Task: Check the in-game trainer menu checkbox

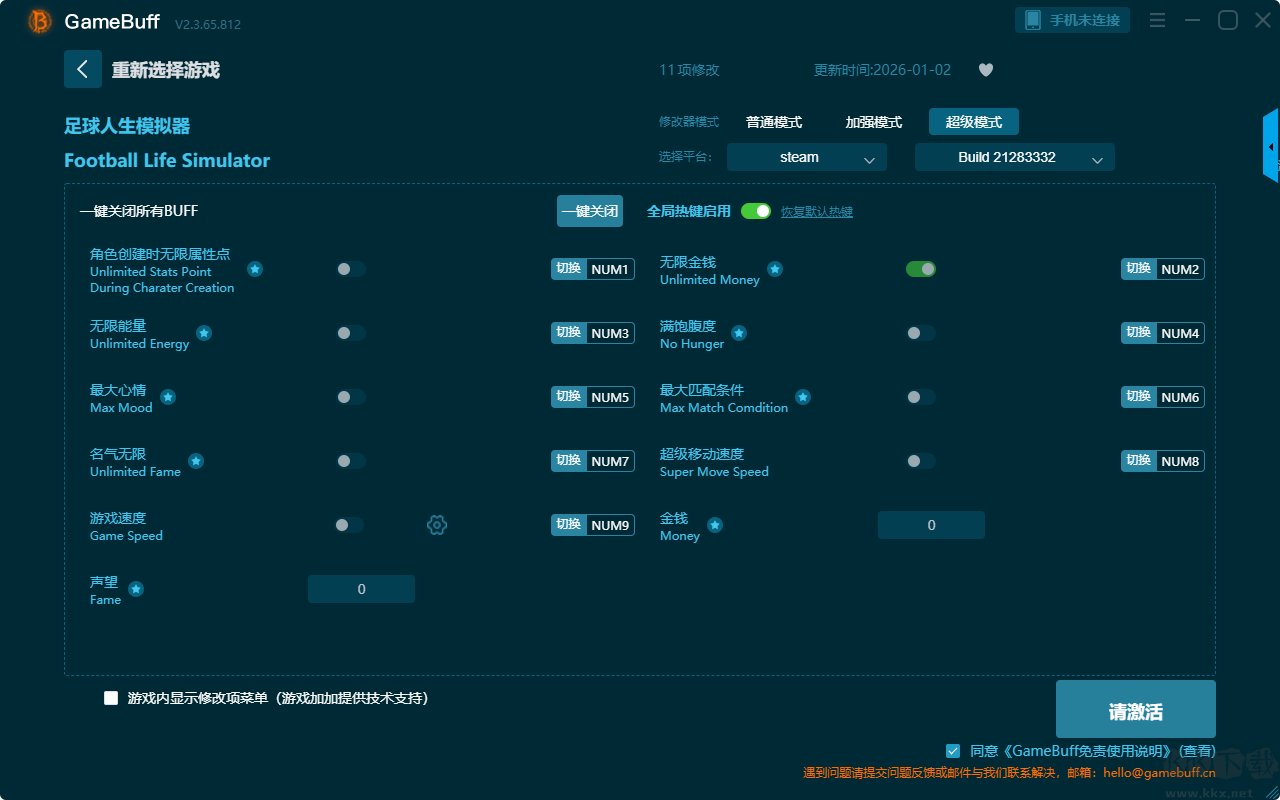Action: [x=111, y=698]
